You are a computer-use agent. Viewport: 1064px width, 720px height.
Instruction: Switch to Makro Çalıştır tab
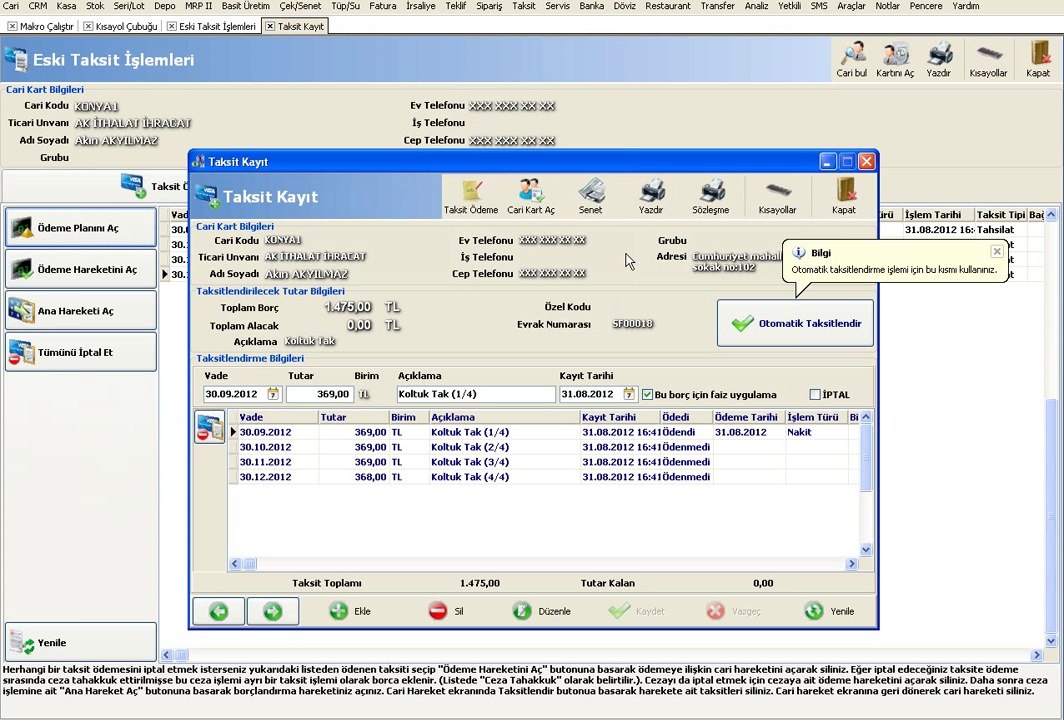(41, 26)
